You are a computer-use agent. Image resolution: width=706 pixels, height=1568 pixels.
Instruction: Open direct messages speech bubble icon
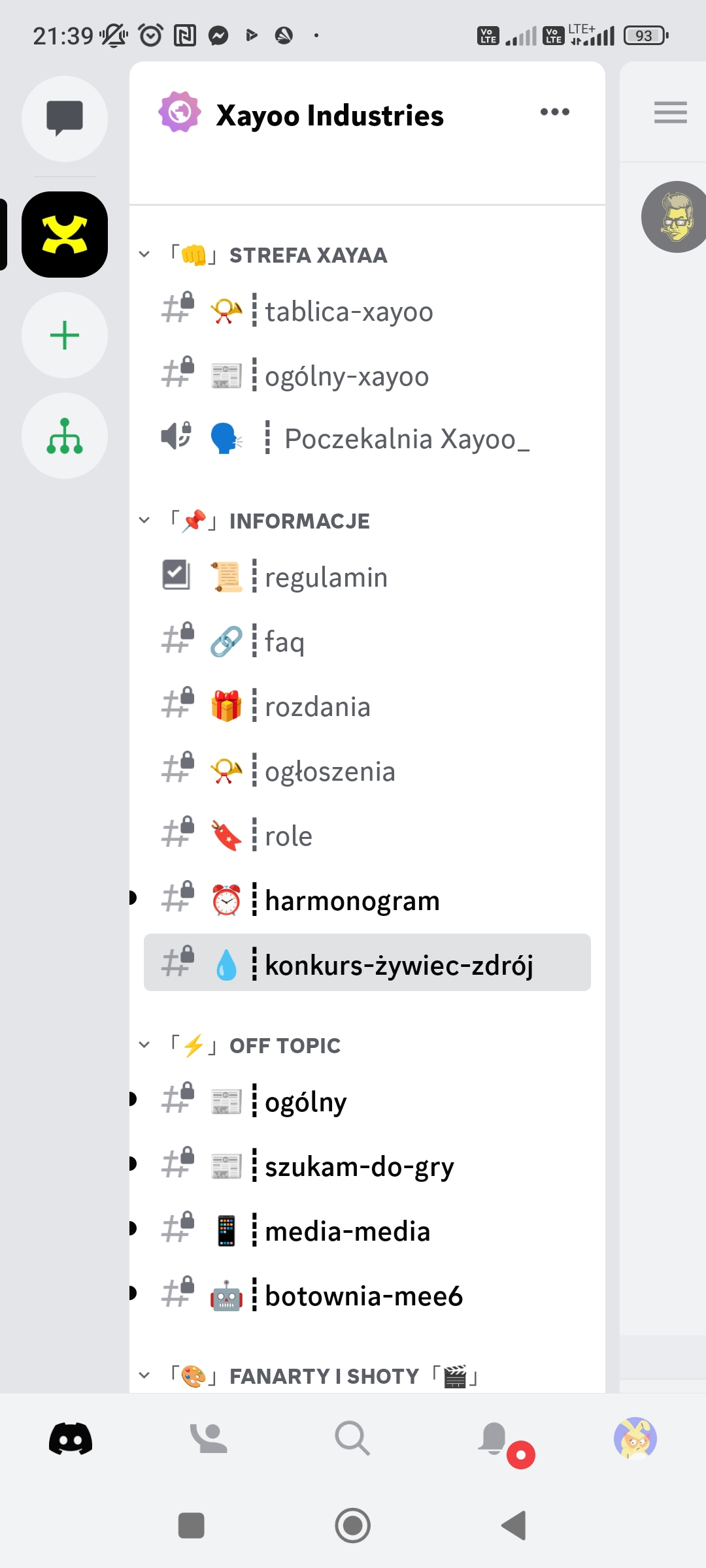(x=65, y=118)
